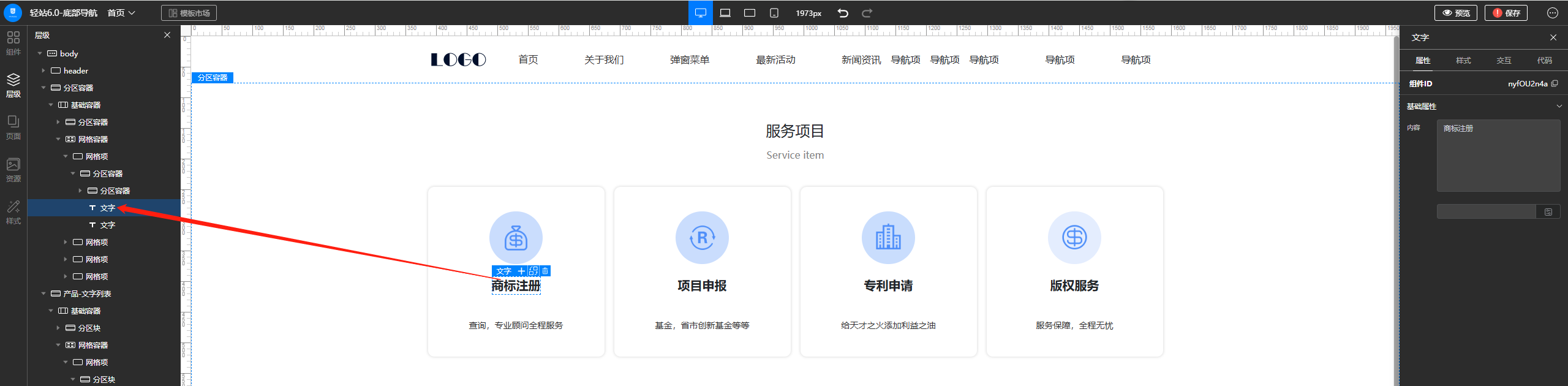Open the 组件 components sidebar panel
The height and width of the screenshot is (386, 1568).
tap(13, 43)
